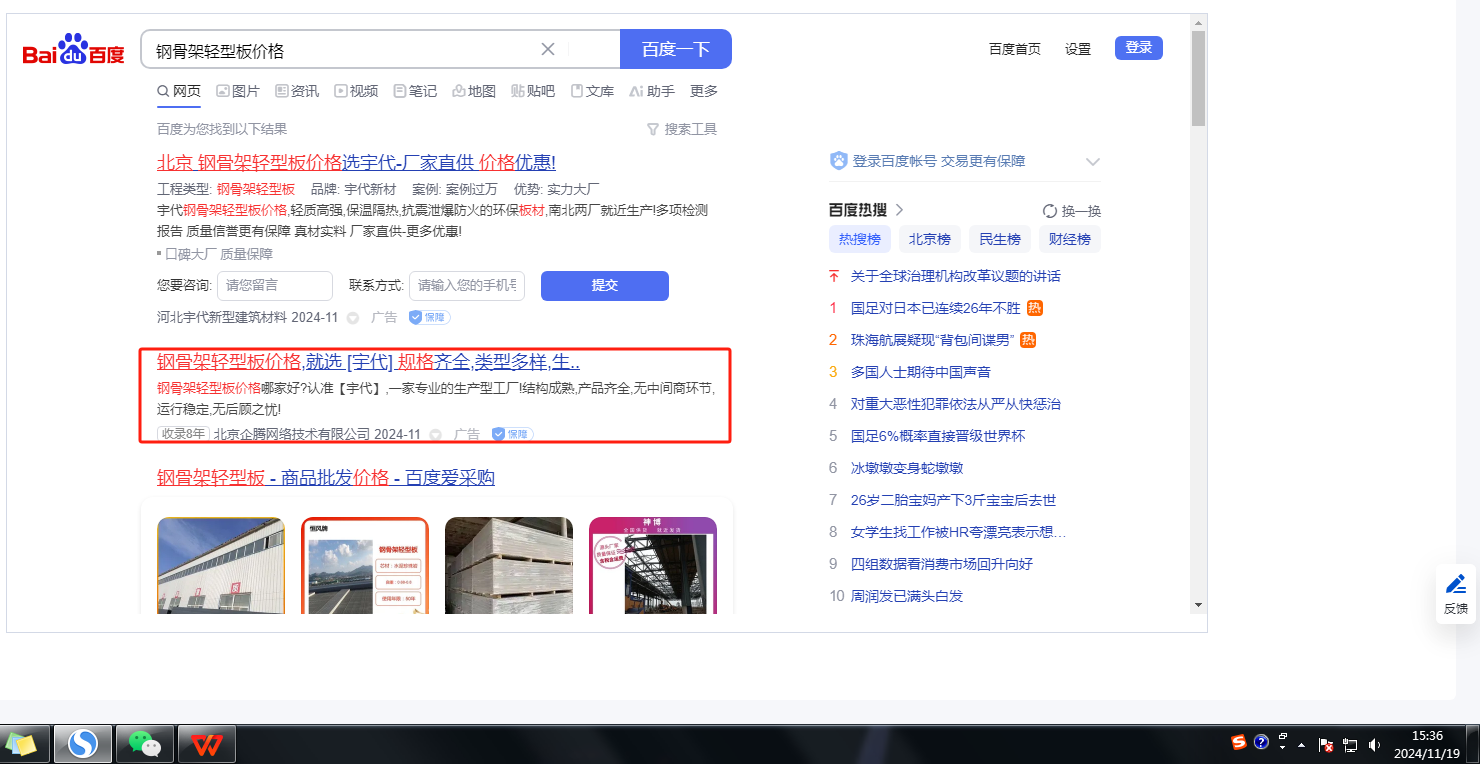Show hidden system tray icons

click(x=1301, y=745)
